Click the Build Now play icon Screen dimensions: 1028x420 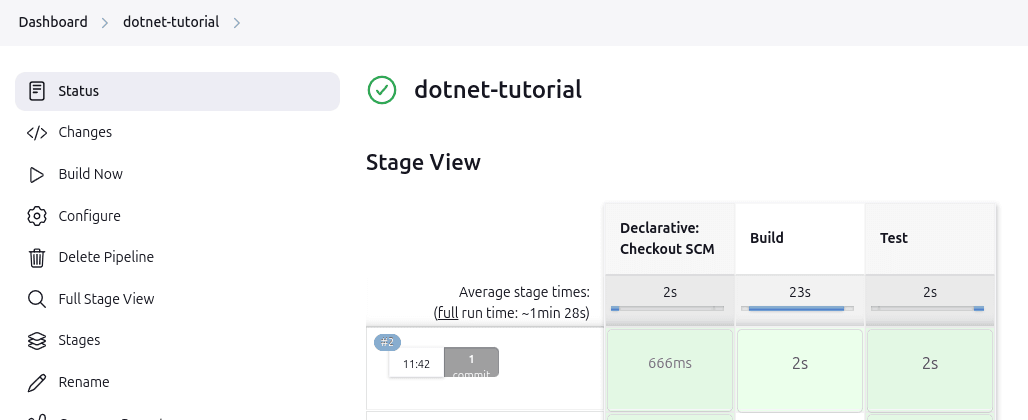point(37,174)
